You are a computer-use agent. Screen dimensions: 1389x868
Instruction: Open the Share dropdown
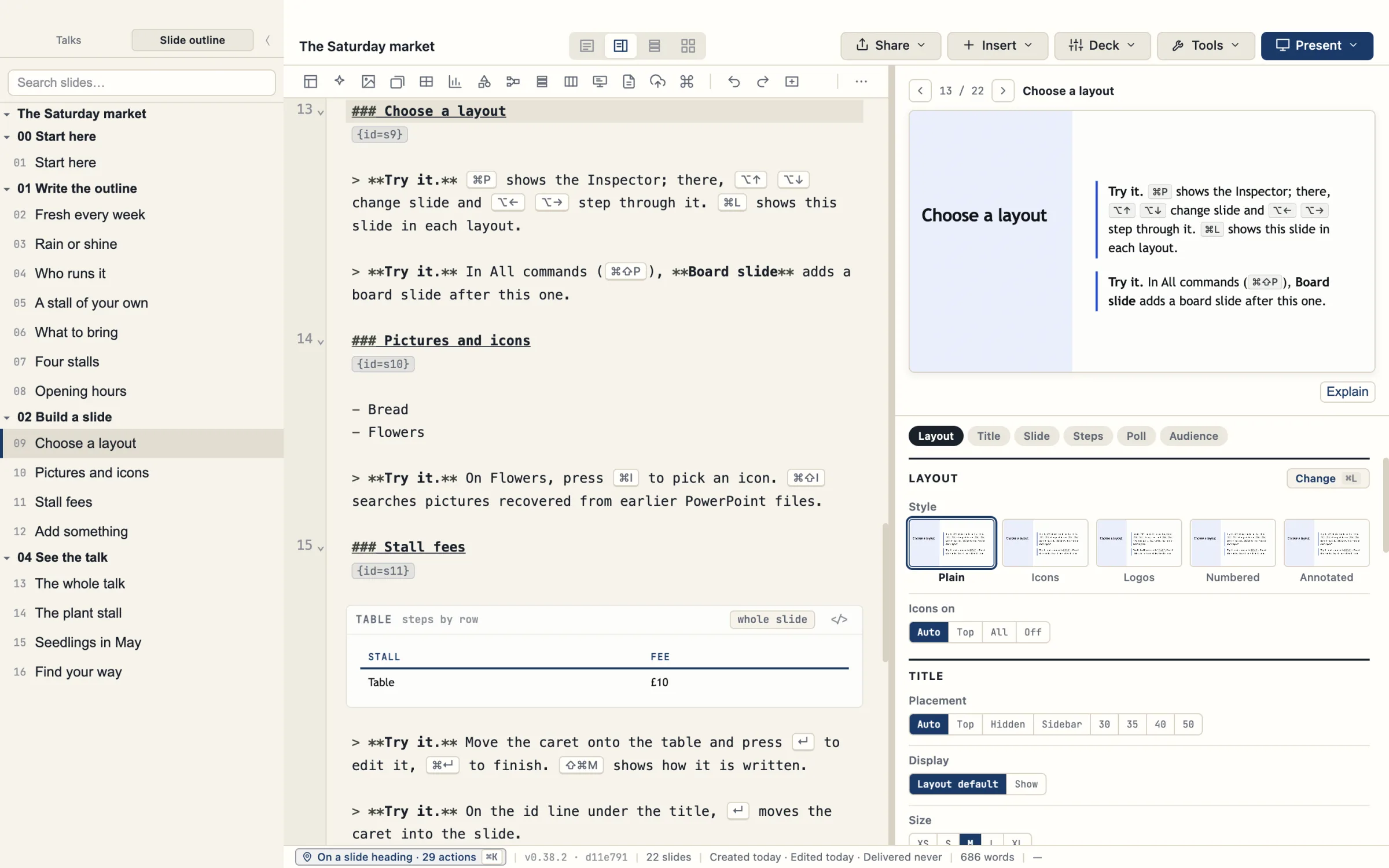point(891,46)
